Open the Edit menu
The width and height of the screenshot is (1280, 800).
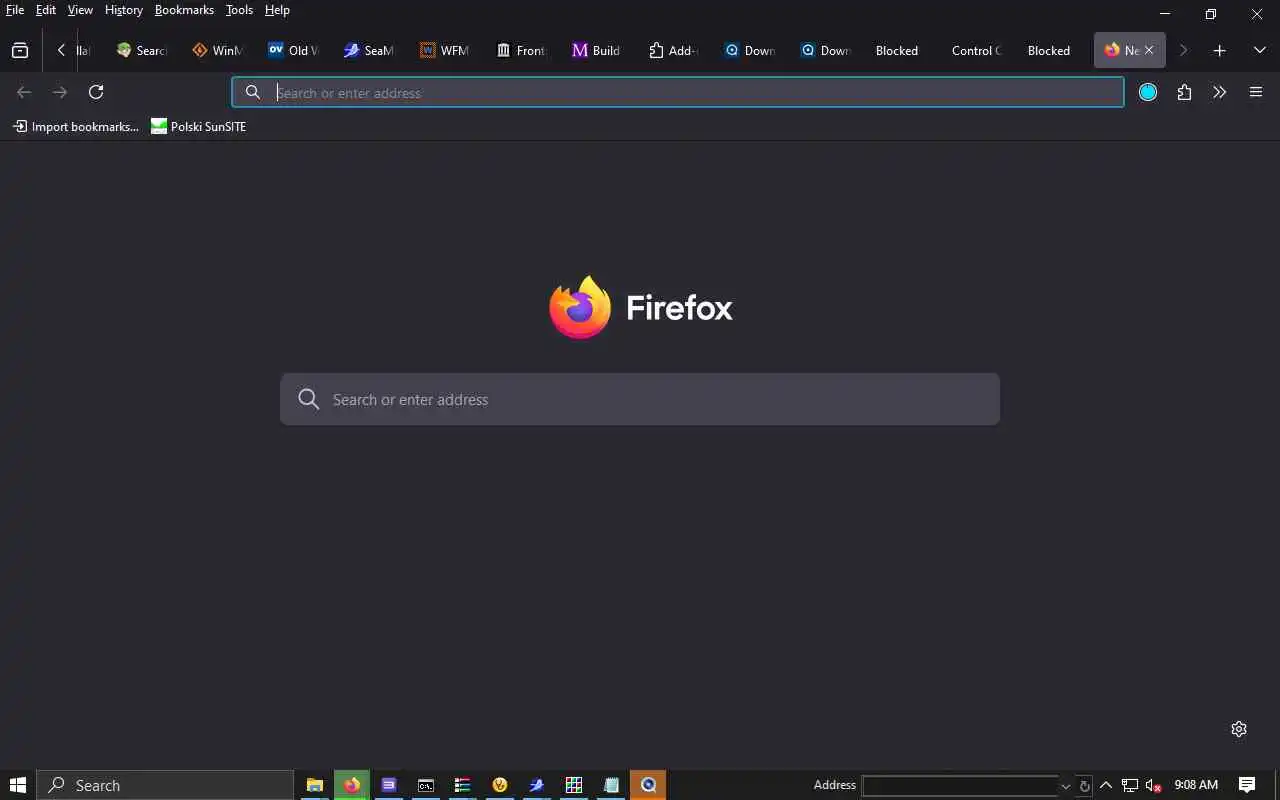46,10
